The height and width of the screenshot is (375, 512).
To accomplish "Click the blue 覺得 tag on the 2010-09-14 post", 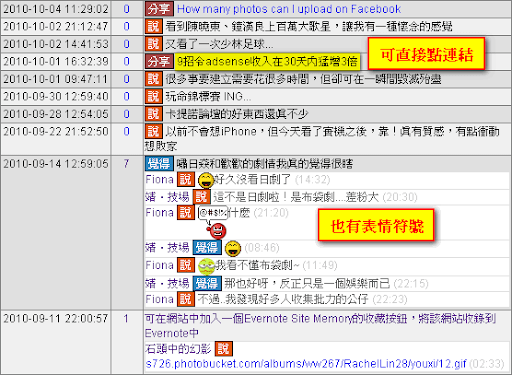I will coord(159,164).
